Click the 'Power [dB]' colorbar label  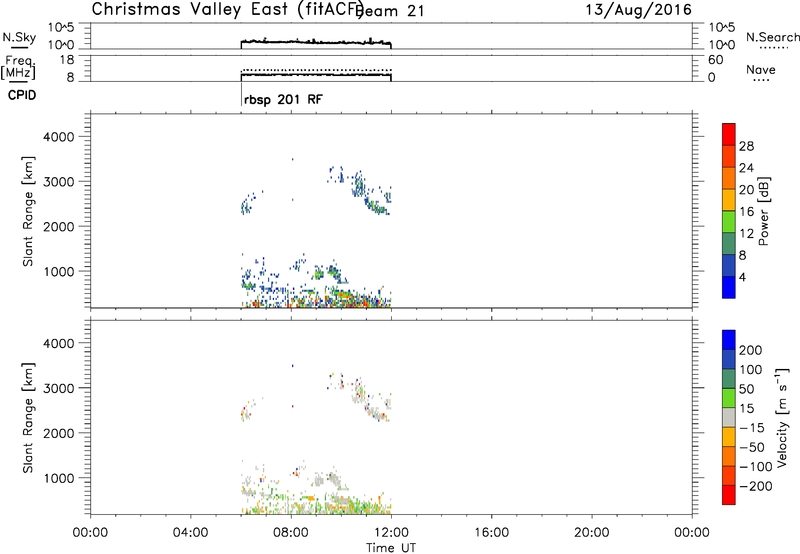tap(763, 211)
